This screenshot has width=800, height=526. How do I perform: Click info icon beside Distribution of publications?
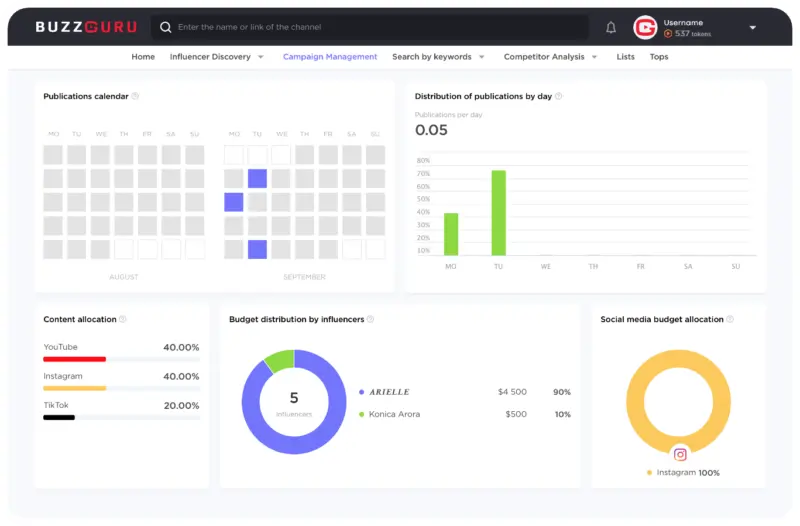559,97
